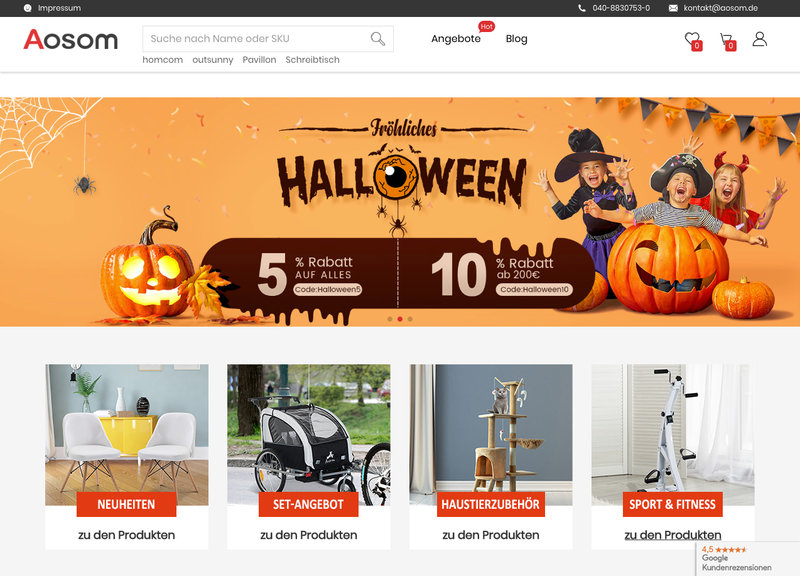Click the Aosom logo
Screen dimensions: 800x576
(70, 39)
